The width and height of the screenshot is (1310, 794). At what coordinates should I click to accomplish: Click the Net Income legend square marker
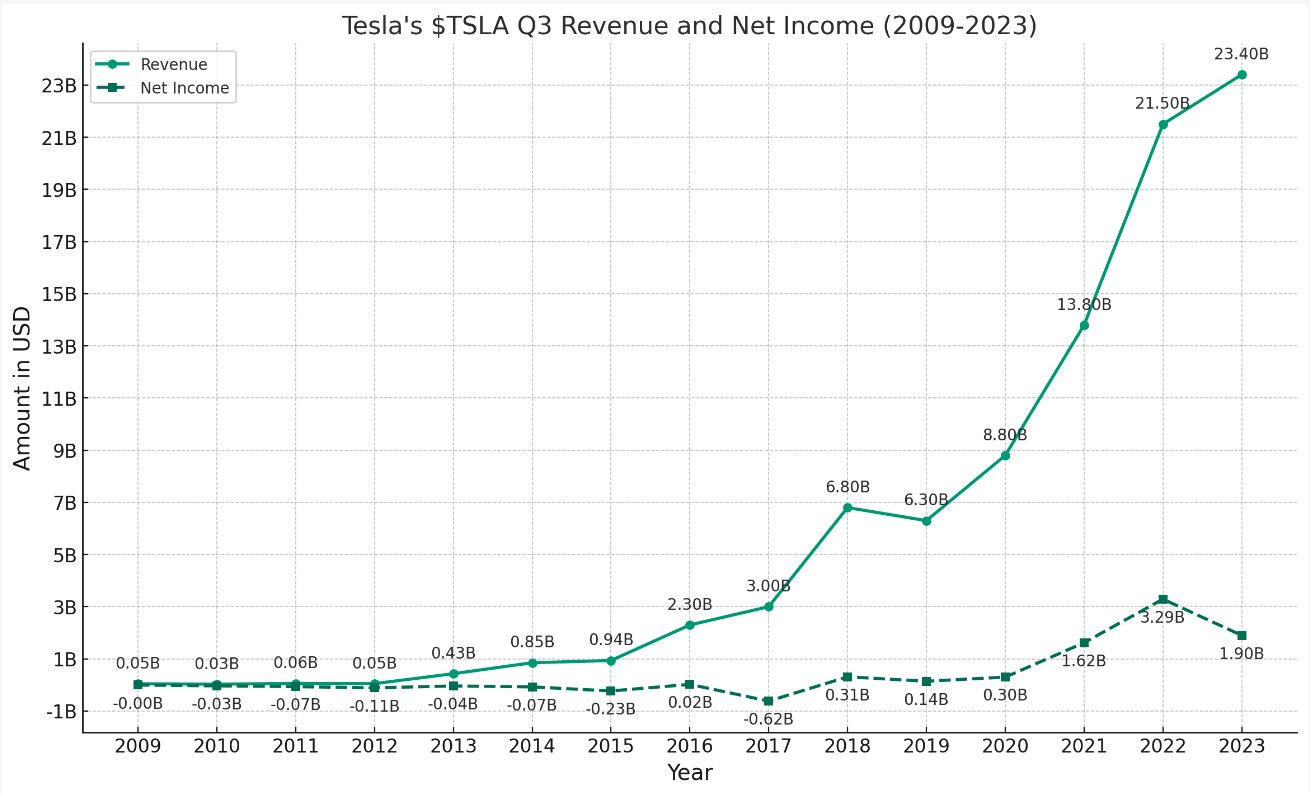point(113,88)
